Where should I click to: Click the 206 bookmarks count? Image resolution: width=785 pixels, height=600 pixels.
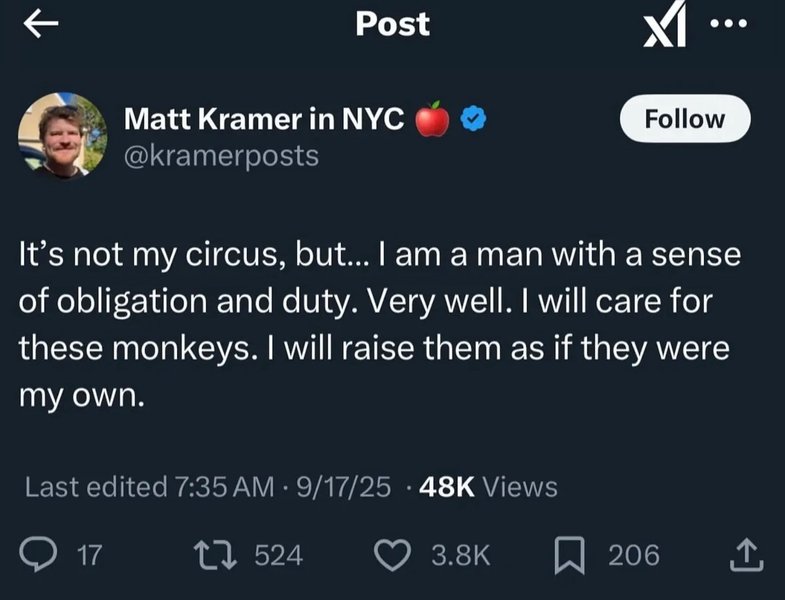pos(634,554)
